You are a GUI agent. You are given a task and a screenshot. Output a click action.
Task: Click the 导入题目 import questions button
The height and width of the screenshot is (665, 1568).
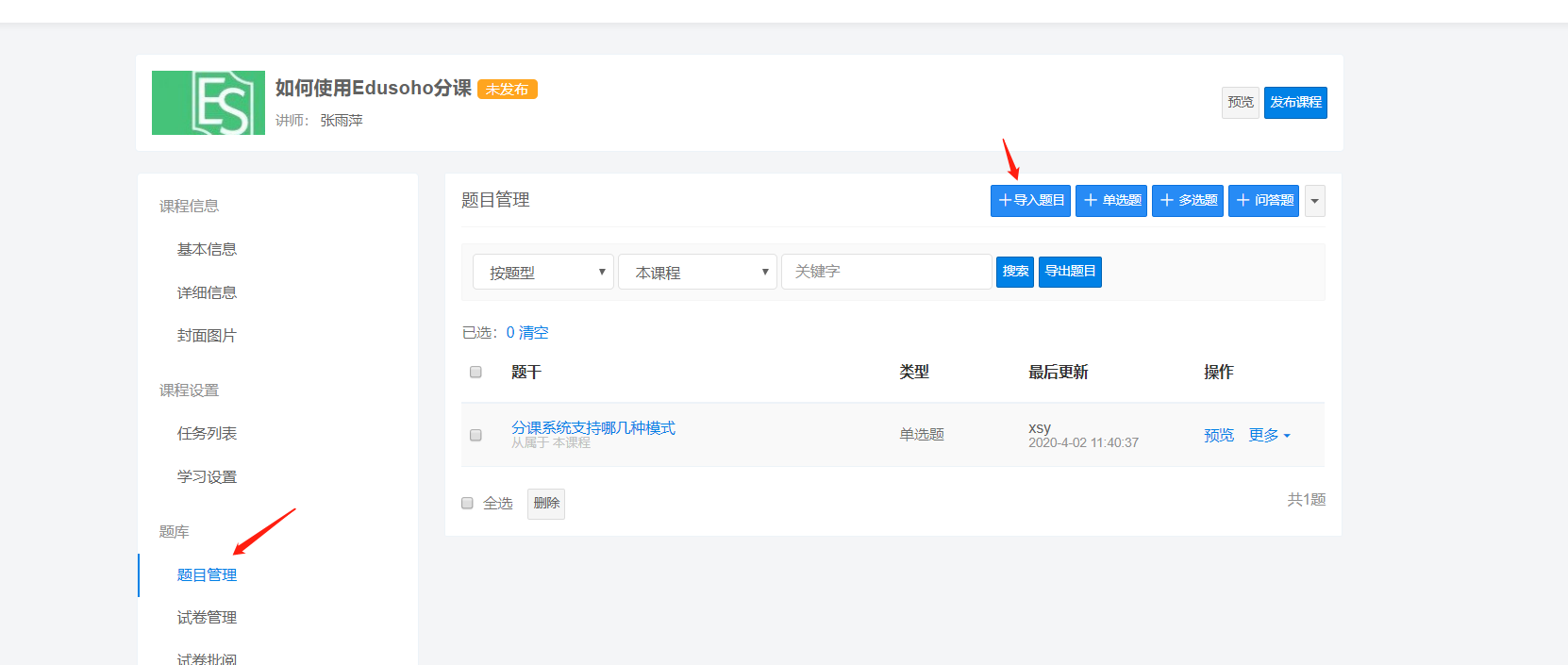(x=1030, y=201)
